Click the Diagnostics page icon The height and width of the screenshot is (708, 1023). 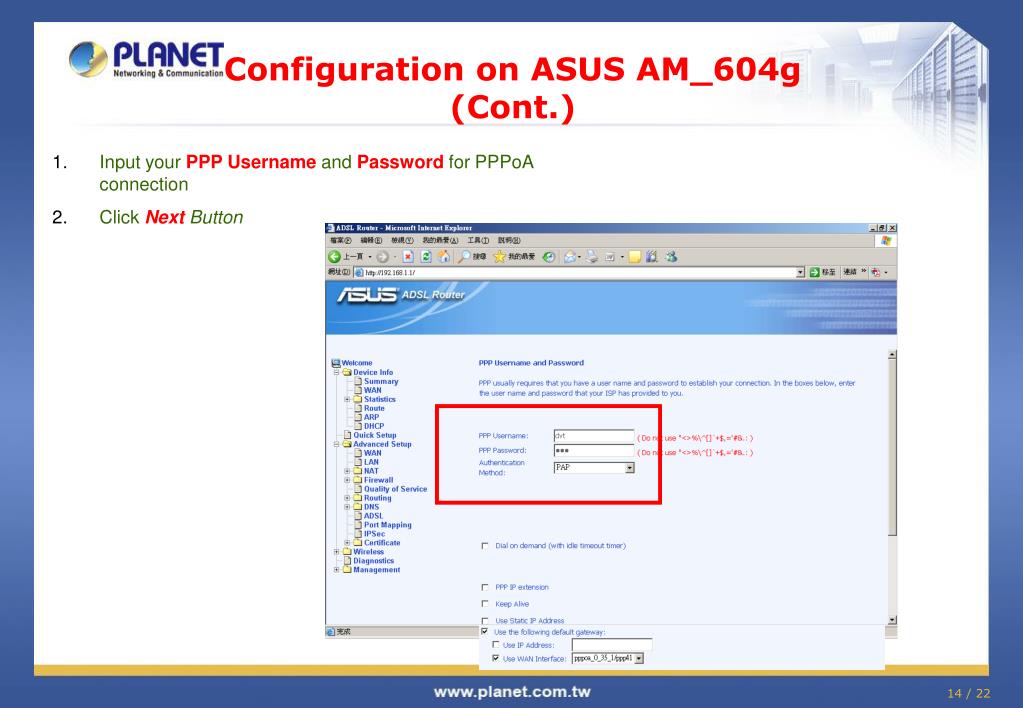pos(348,561)
